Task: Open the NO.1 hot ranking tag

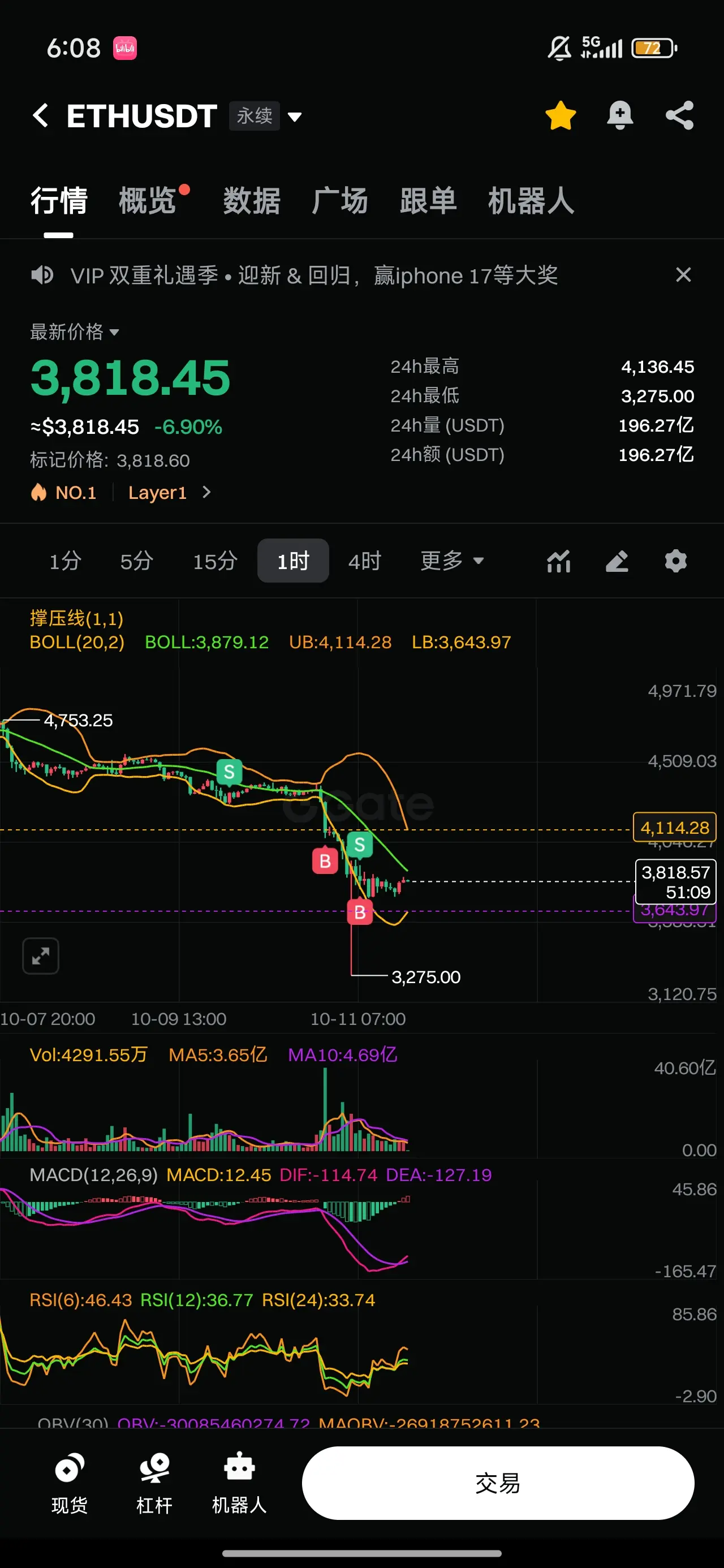Action: (x=64, y=493)
